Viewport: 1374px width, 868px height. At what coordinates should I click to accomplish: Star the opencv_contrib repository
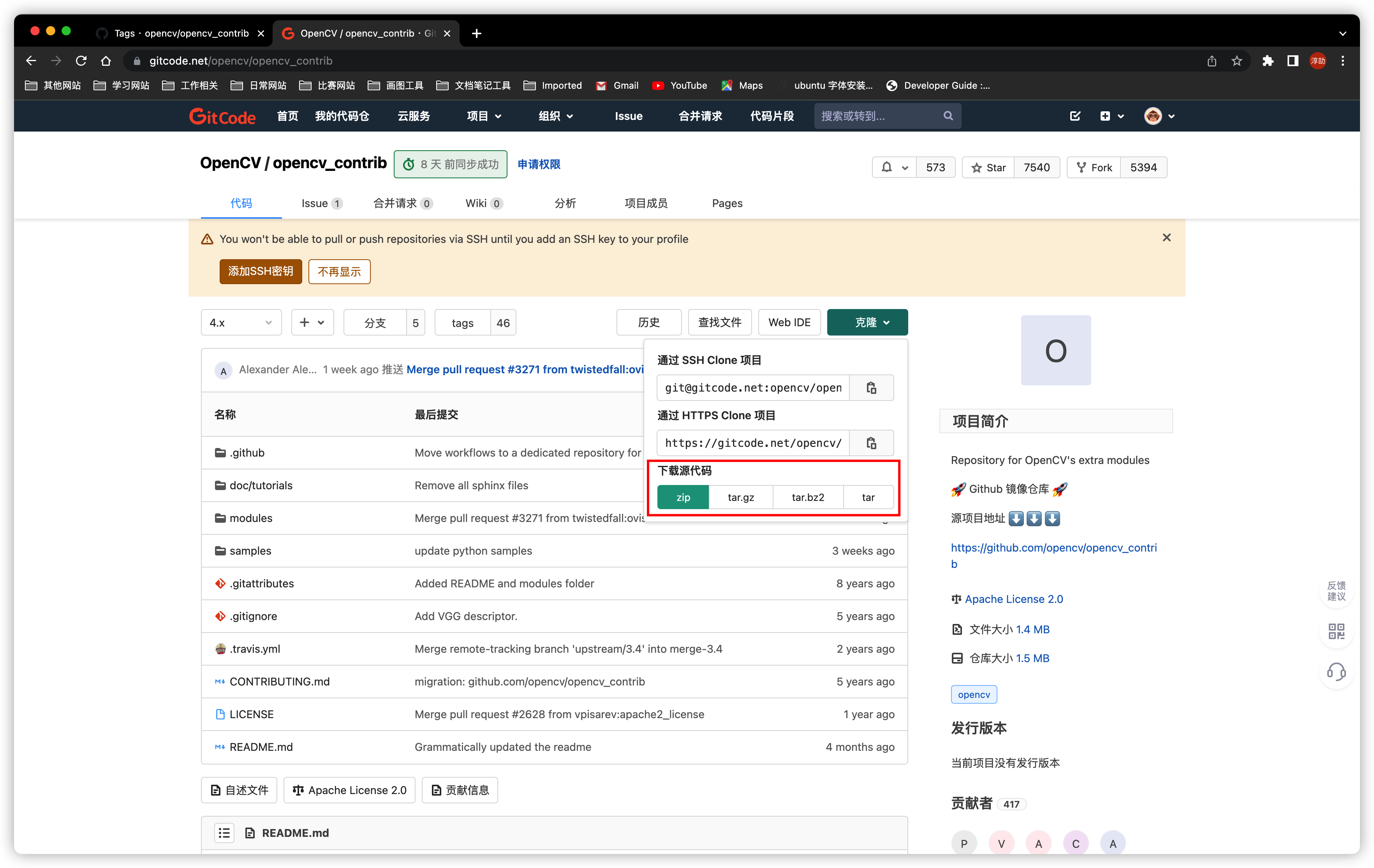point(988,167)
